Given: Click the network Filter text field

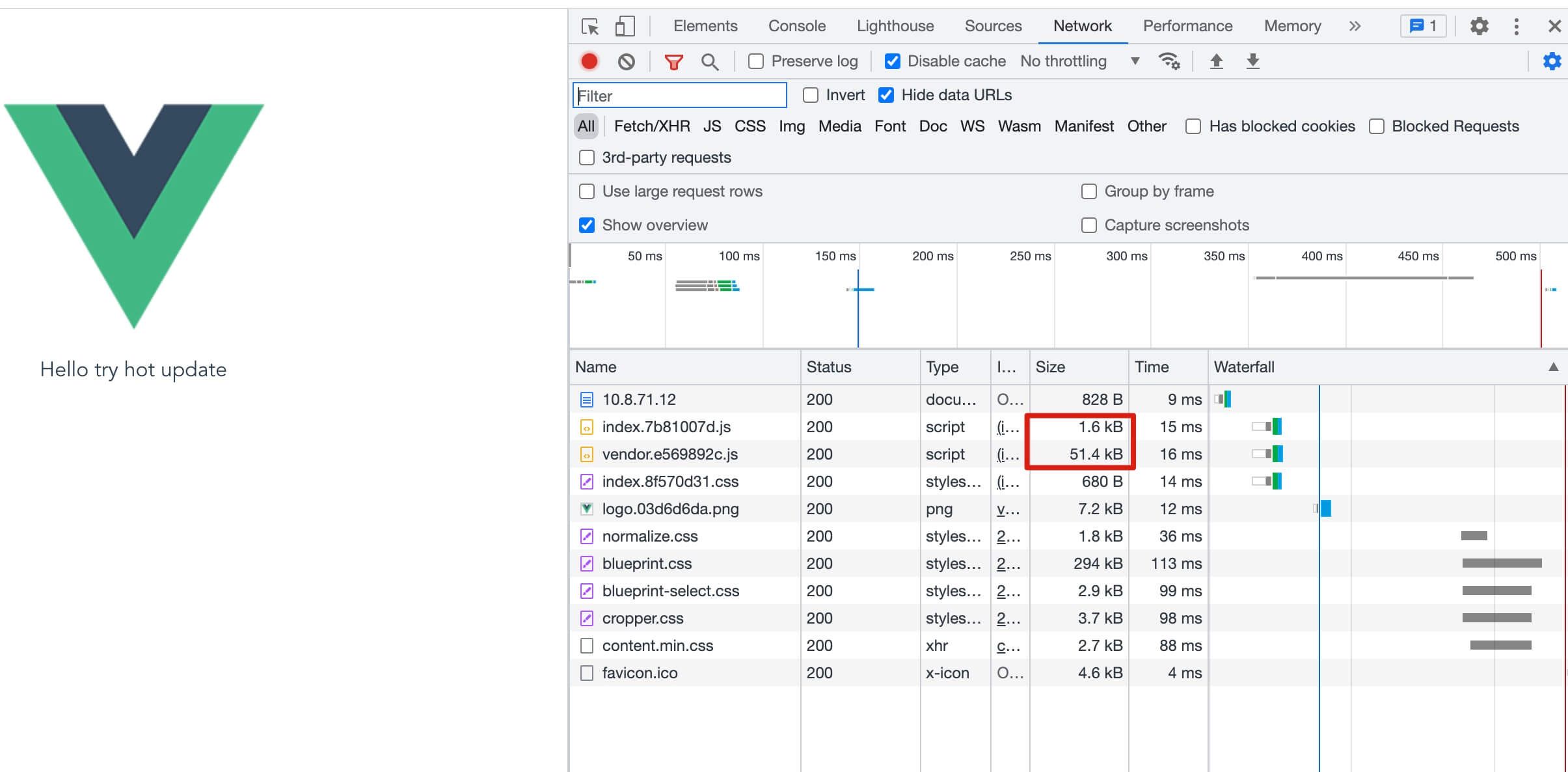Looking at the screenshot, I should 679,96.
